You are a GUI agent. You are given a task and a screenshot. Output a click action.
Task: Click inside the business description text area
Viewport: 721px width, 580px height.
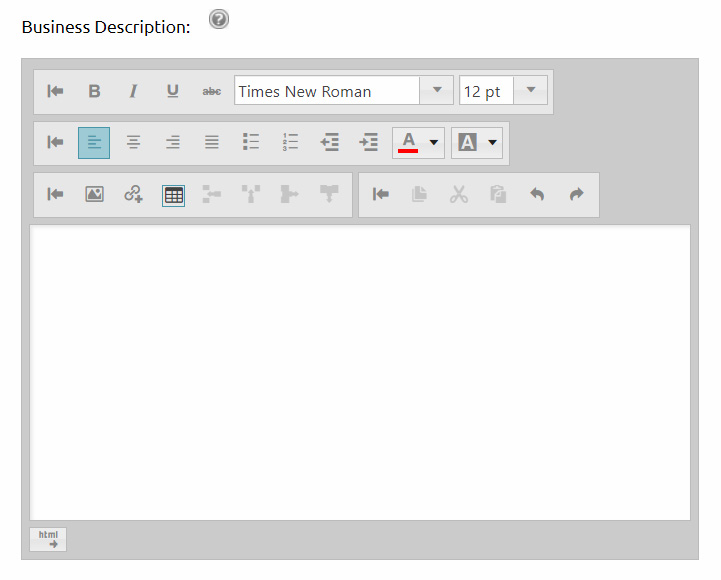[360, 372]
